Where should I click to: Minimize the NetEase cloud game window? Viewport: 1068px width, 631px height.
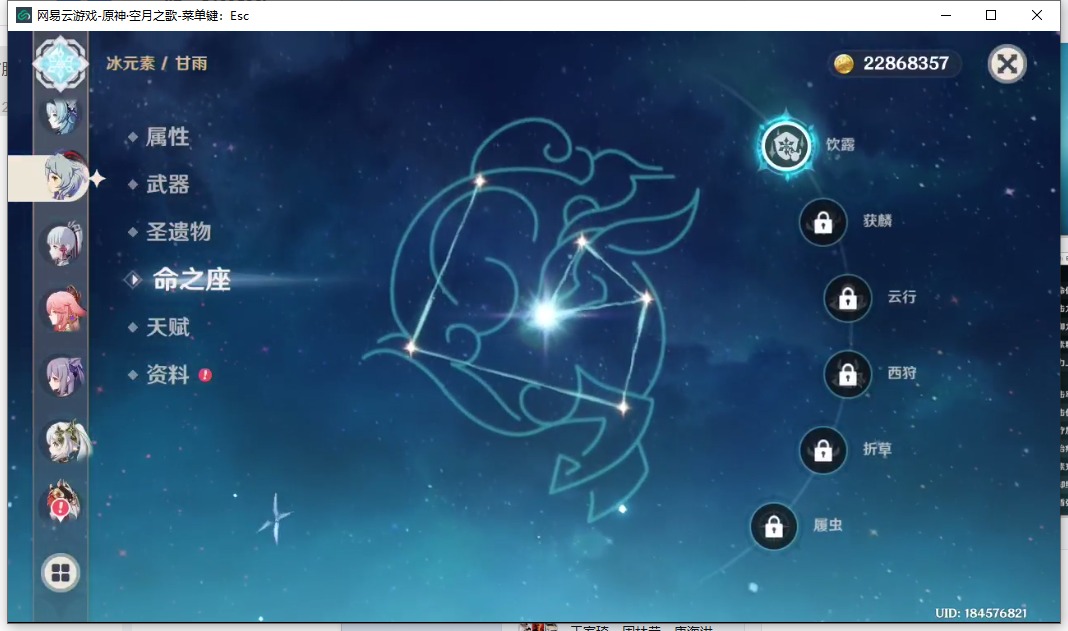coord(946,15)
